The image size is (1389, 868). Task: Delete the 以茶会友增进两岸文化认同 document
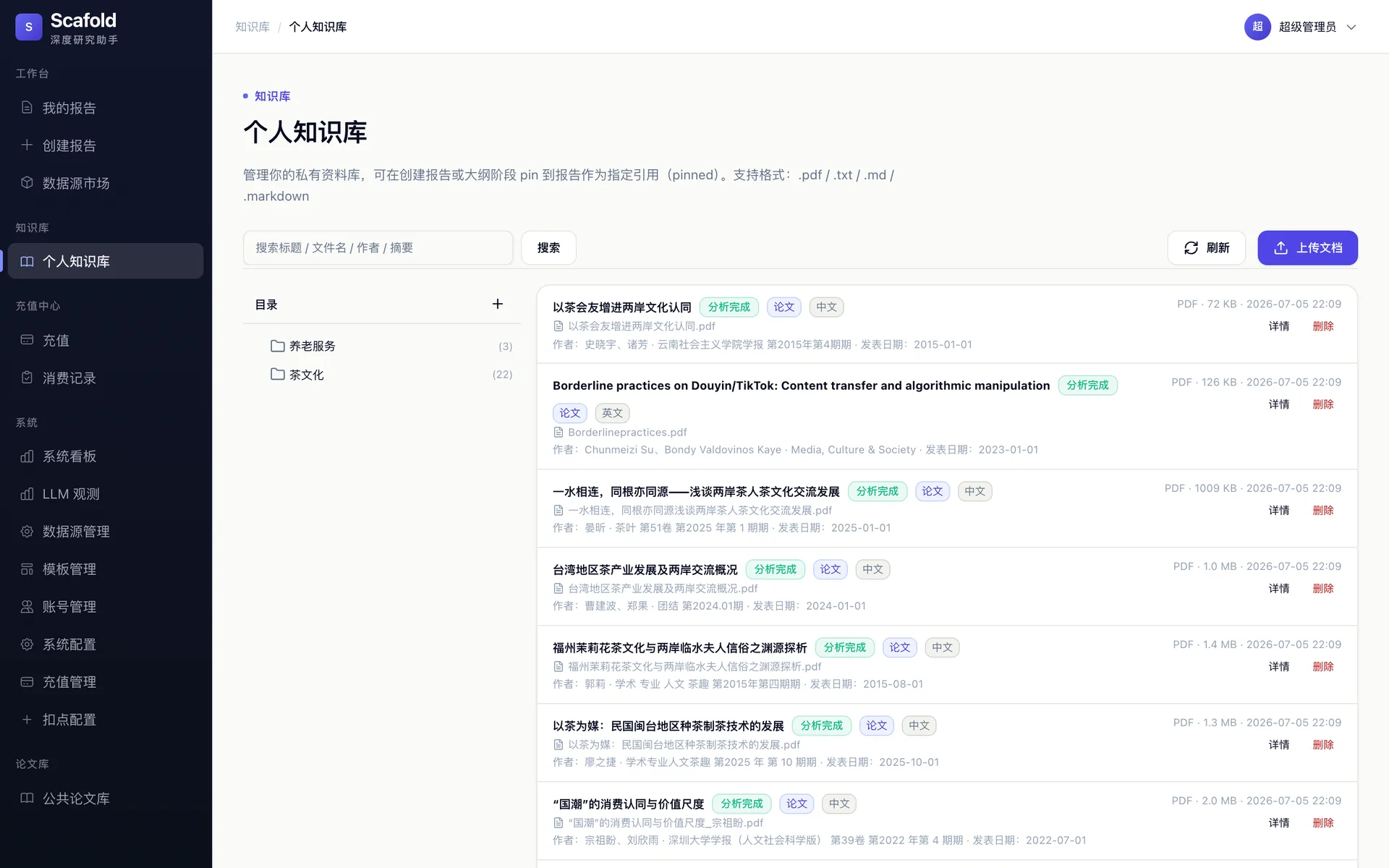[x=1323, y=326]
